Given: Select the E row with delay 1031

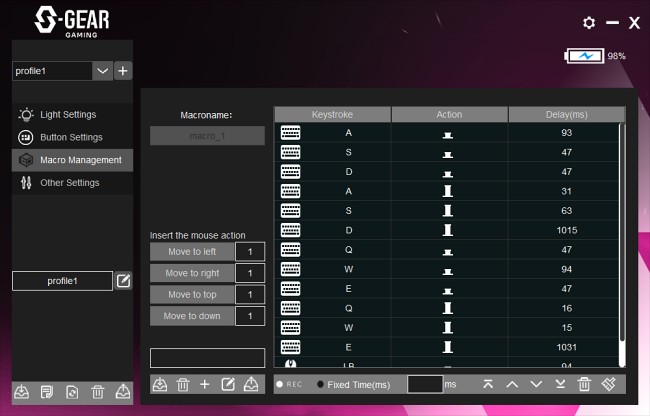Looking at the screenshot, I should point(447,347).
